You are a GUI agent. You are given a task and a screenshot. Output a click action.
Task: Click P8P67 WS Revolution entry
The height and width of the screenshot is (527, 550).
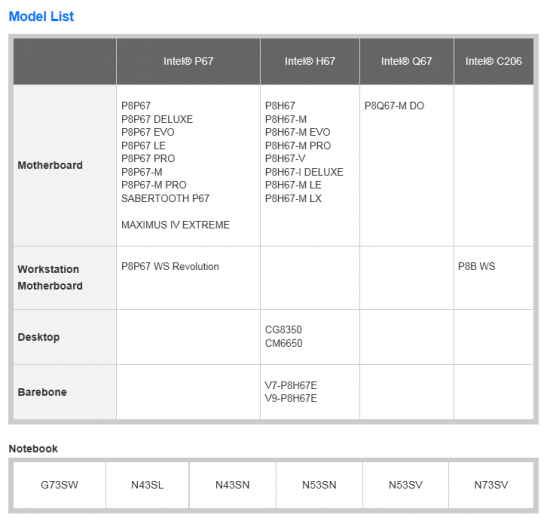point(170,267)
